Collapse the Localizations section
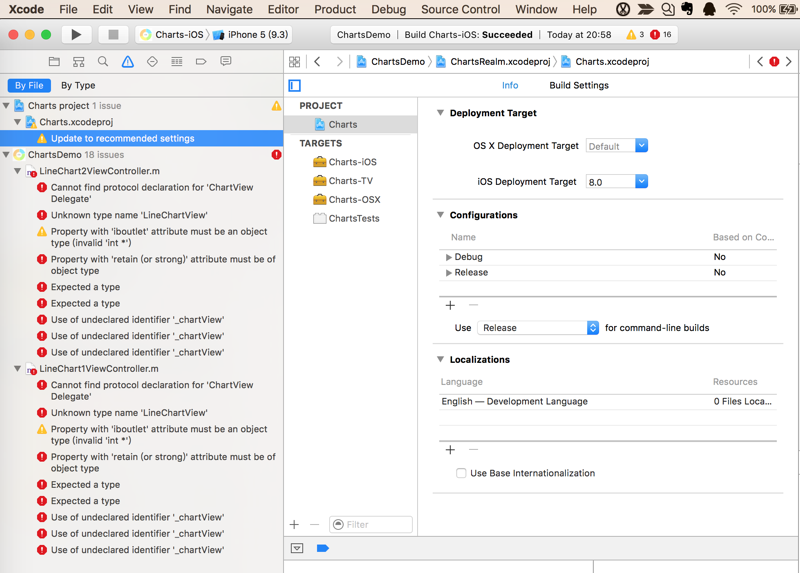 click(440, 359)
